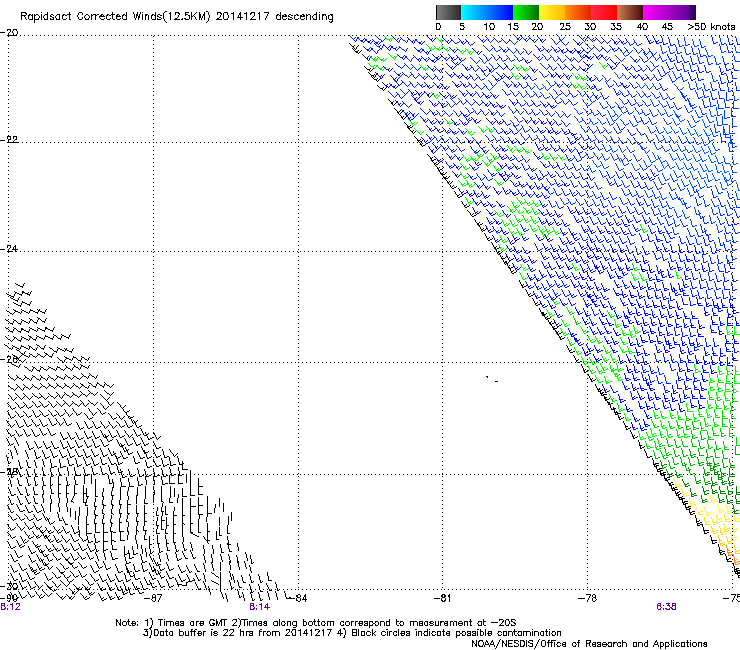Click the cyan 5-10 knots legend swatch
Image resolution: width=740 pixels, height=650 pixels.
[474, 12]
